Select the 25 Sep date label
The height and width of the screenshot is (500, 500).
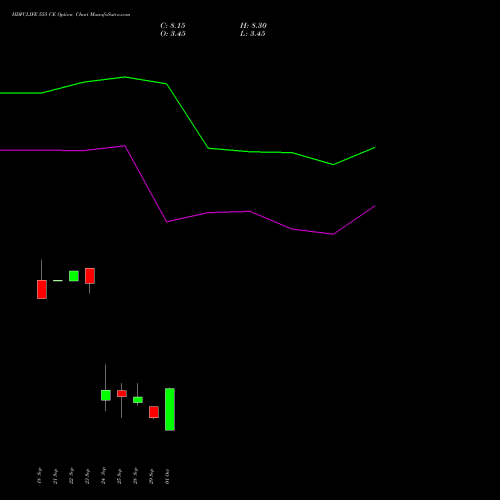[119, 476]
